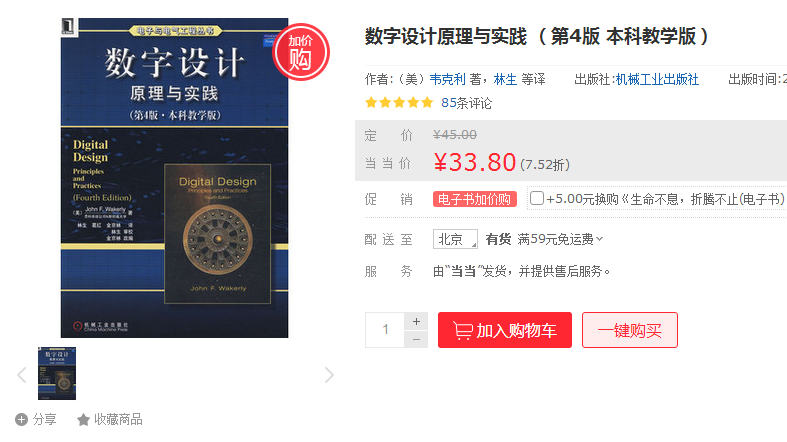This screenshot has height=442, width=787.
Task: Show the previous thumbnail with the left arrow
Action: (x=22, y=375)
